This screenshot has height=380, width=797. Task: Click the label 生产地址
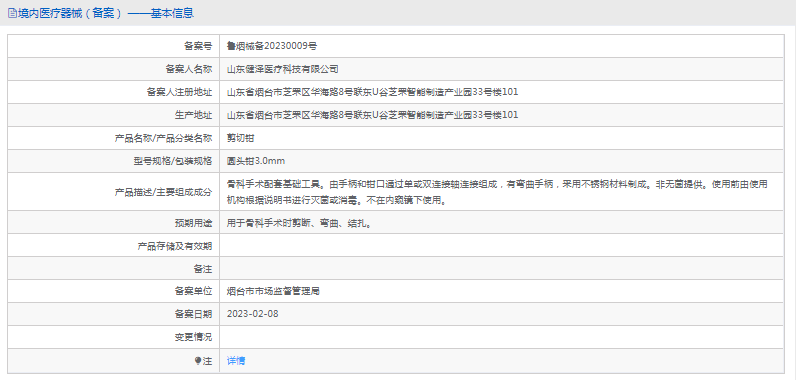pos(194,115)
